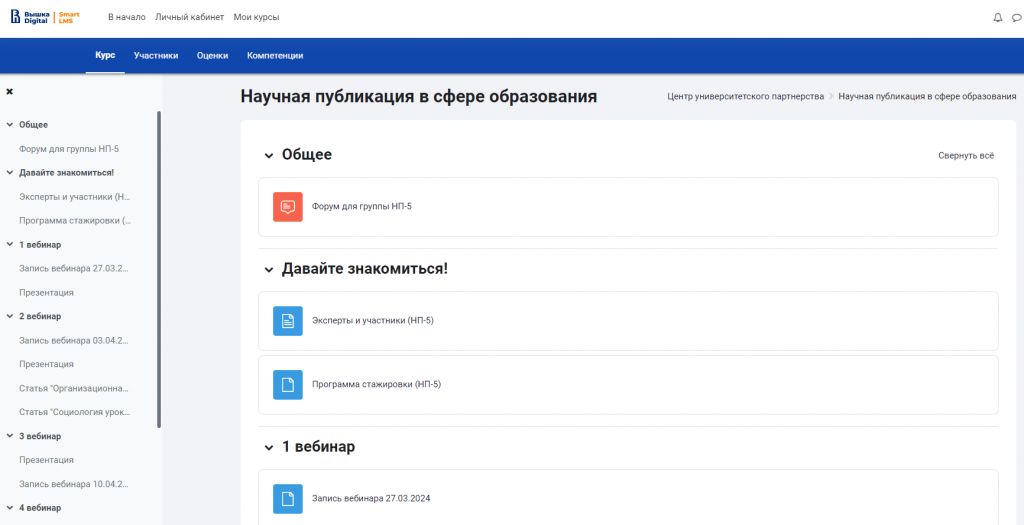Viewport: 1024px width, 525px height.
Task: Switch to the Участники tab
Action: [156, 56]
